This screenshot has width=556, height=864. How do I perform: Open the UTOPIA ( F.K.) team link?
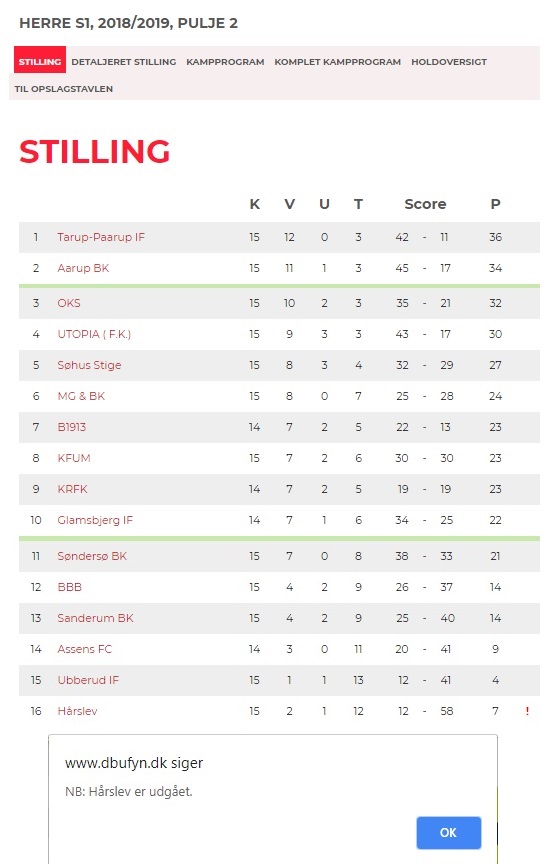click(94, 334)
